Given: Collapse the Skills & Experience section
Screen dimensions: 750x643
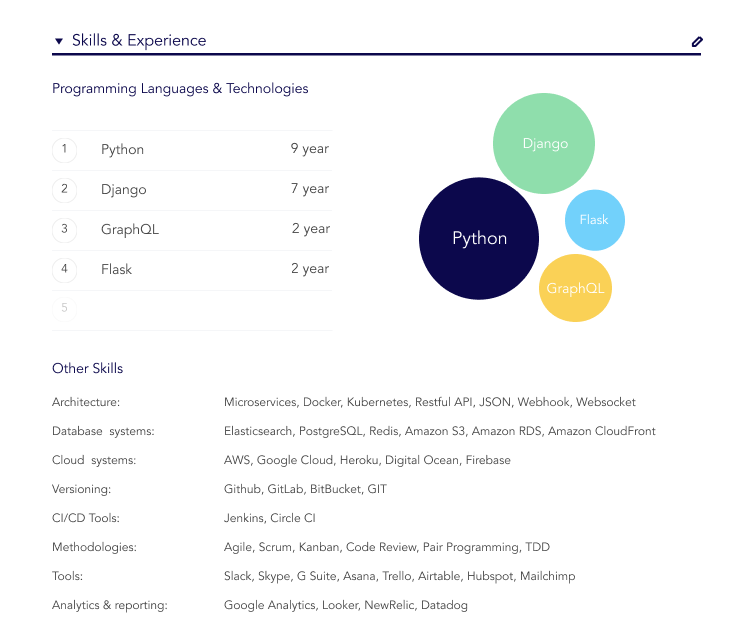Looking at the screenshot, I should [59, 42].
